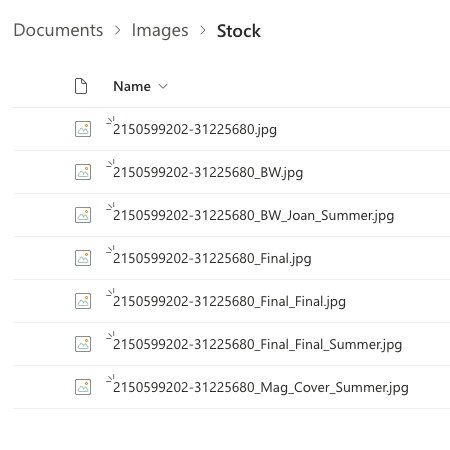Open the Name column sort dropdown arrow
This screenshot has height=450, width=450.
[x=163, y=87]
